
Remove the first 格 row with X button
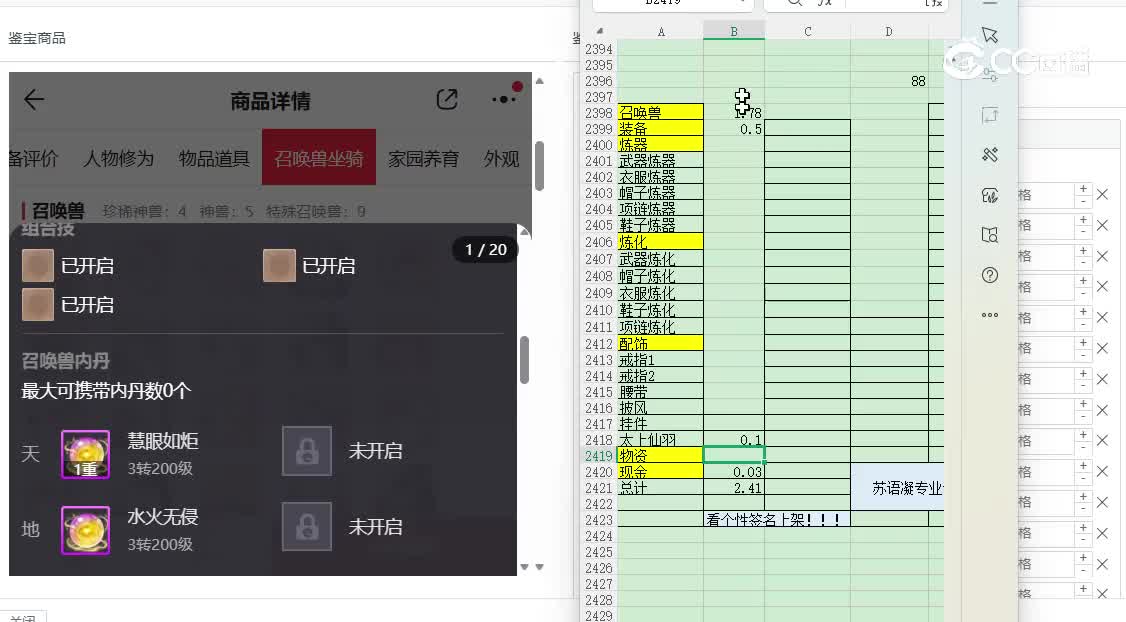point(1102,196)
